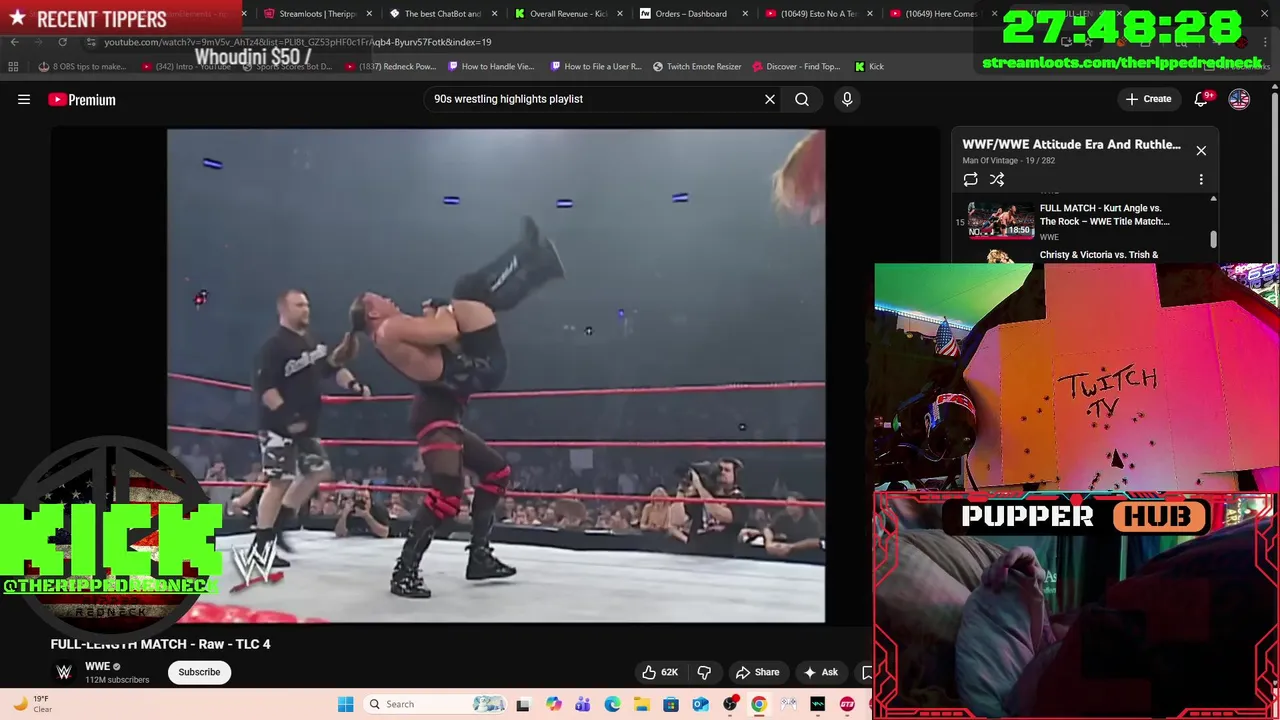Click the playlist panel scrollbar thumb
The image size is (1280, 720).
(1213, 239)
